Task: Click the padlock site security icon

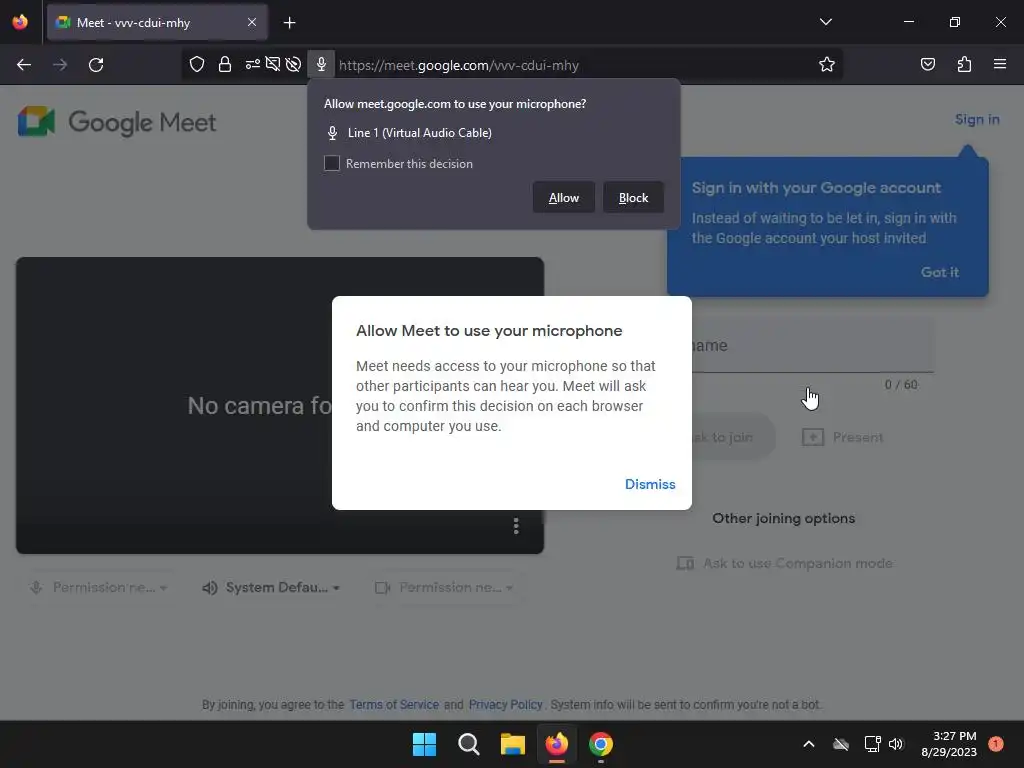Action: click(x=225, y=64)
